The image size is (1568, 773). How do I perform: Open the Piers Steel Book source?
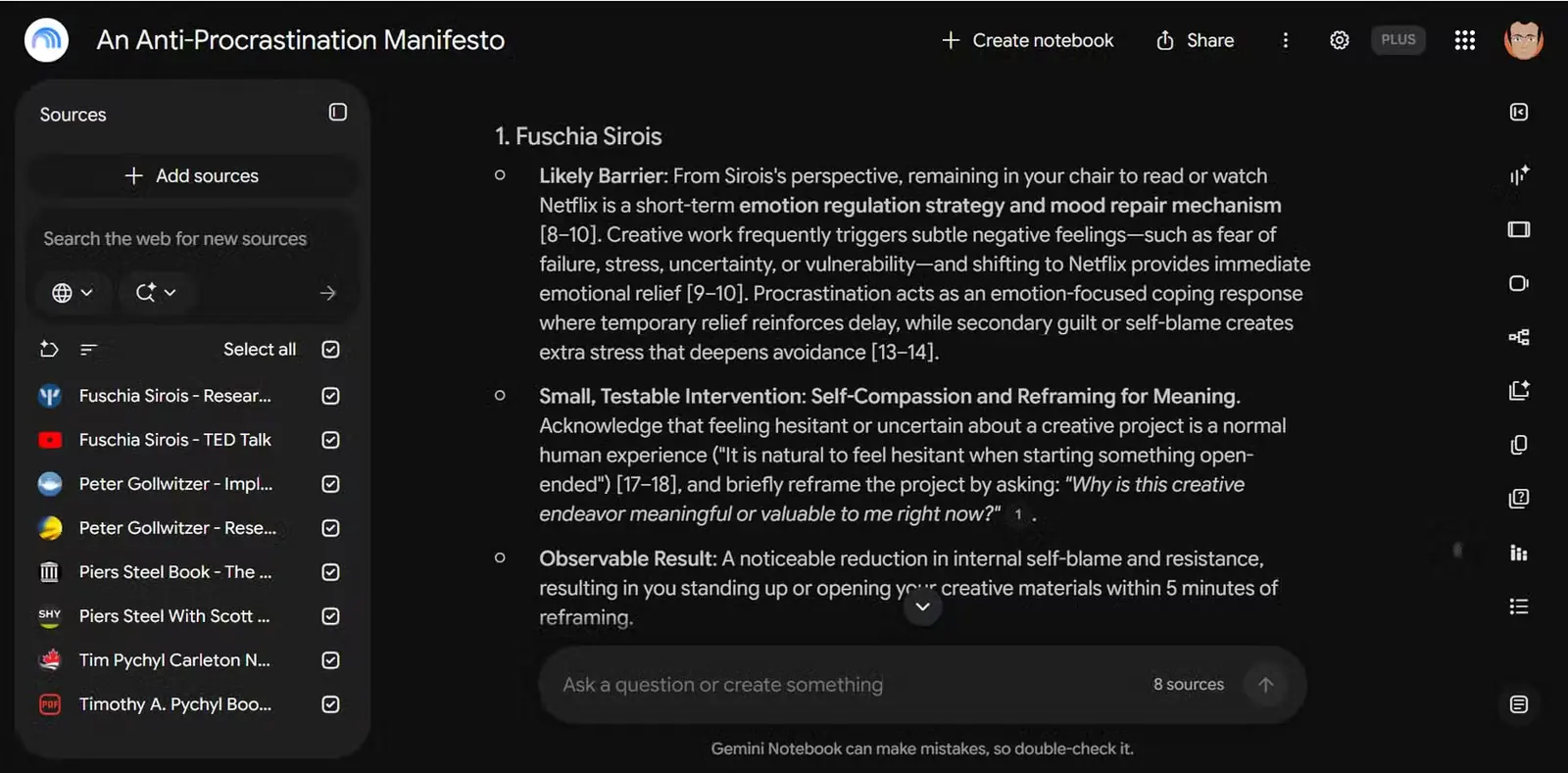174,572
